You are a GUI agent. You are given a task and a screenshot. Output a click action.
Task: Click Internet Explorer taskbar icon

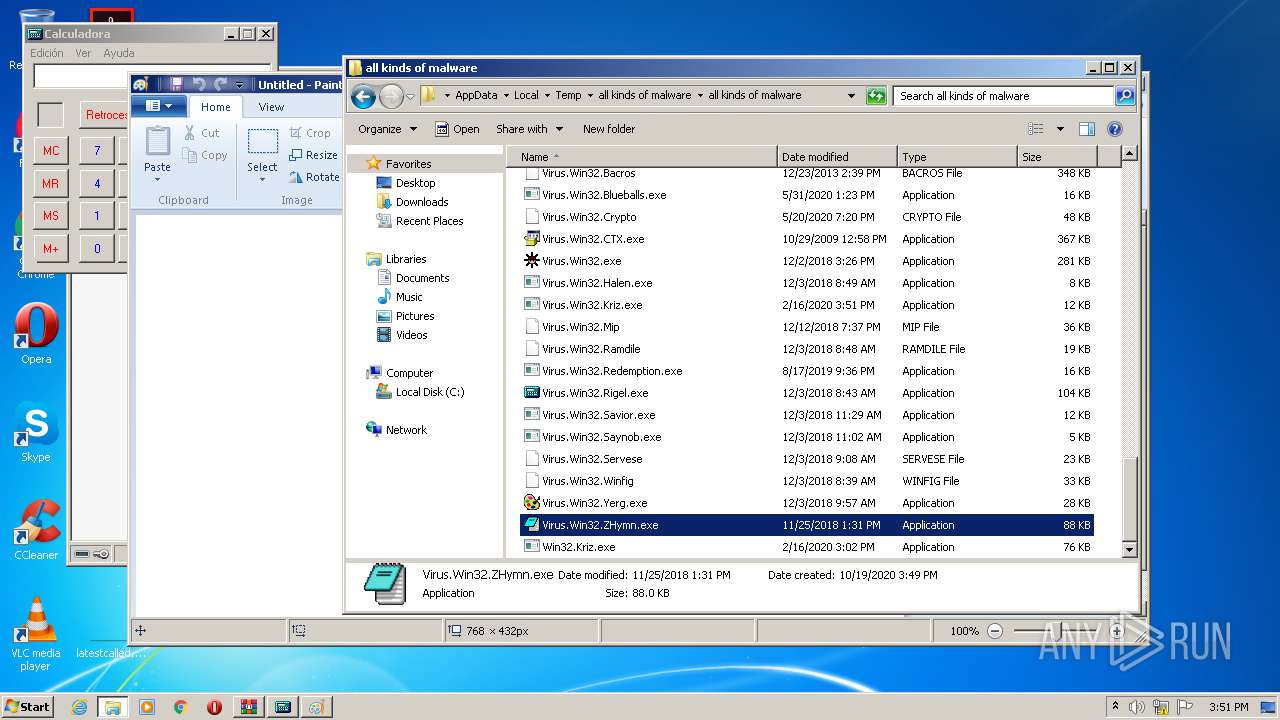(x=79, y=707)
